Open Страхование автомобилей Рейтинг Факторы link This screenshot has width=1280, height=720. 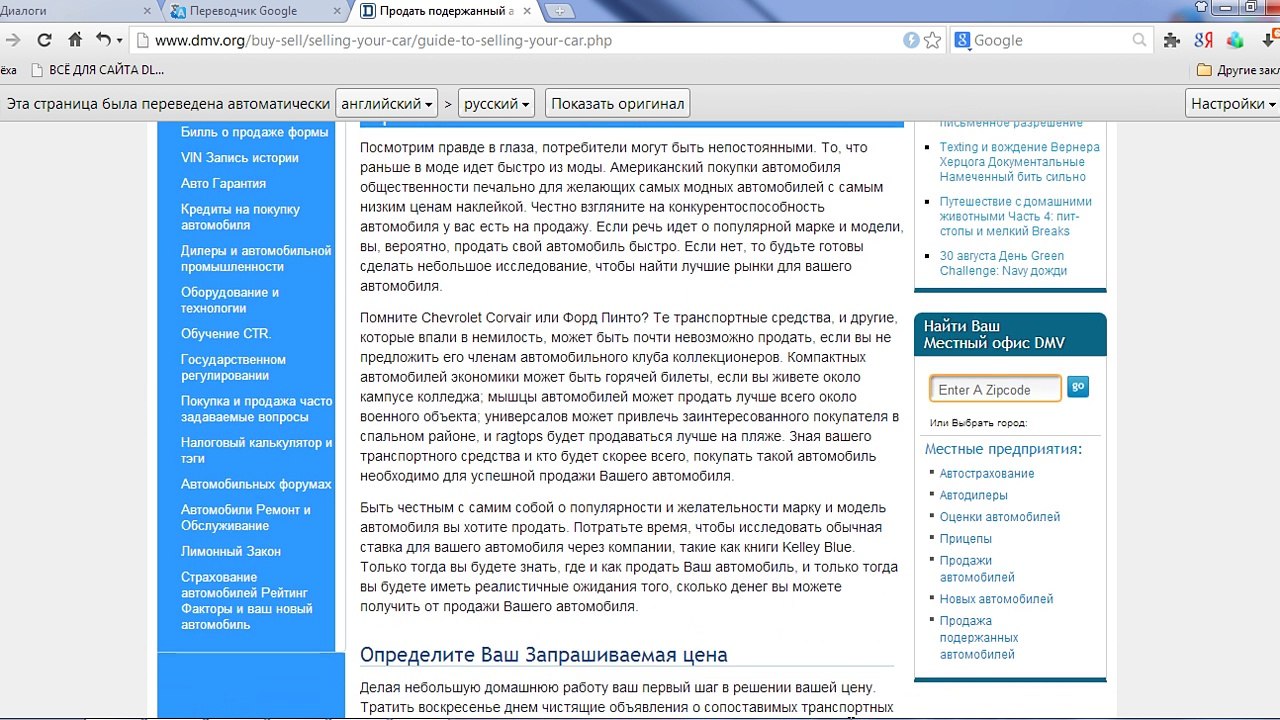point(247,600)
